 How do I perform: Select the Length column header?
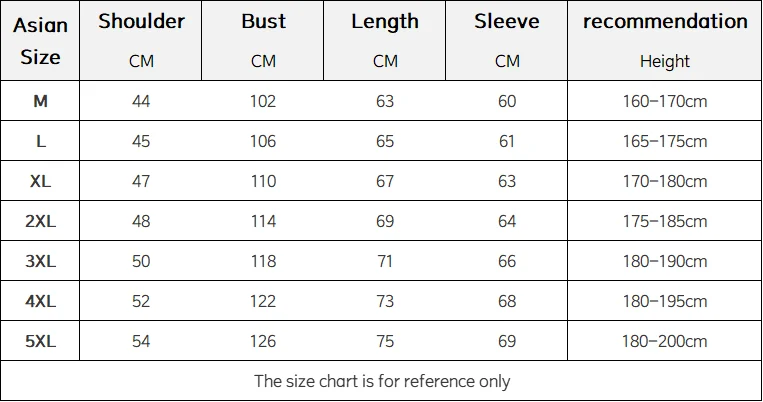pyautogui.click(x=385, y=40)
